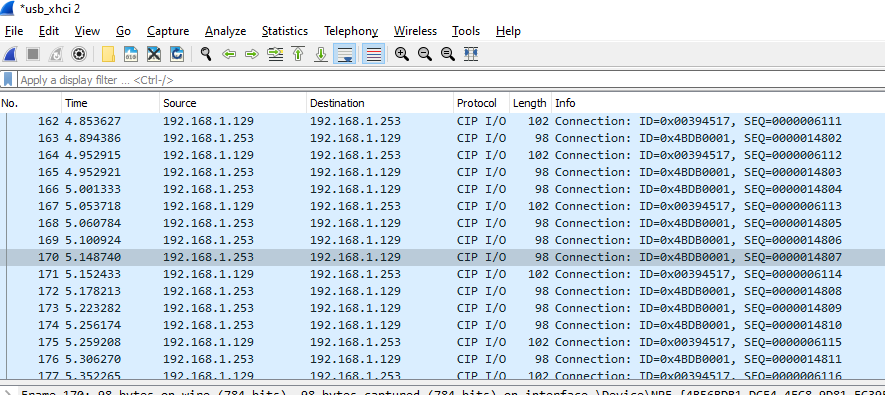Image resolution: width=885 pixels, height=395 pixels.
Task: Open the Edit menu
Action: 49,31
